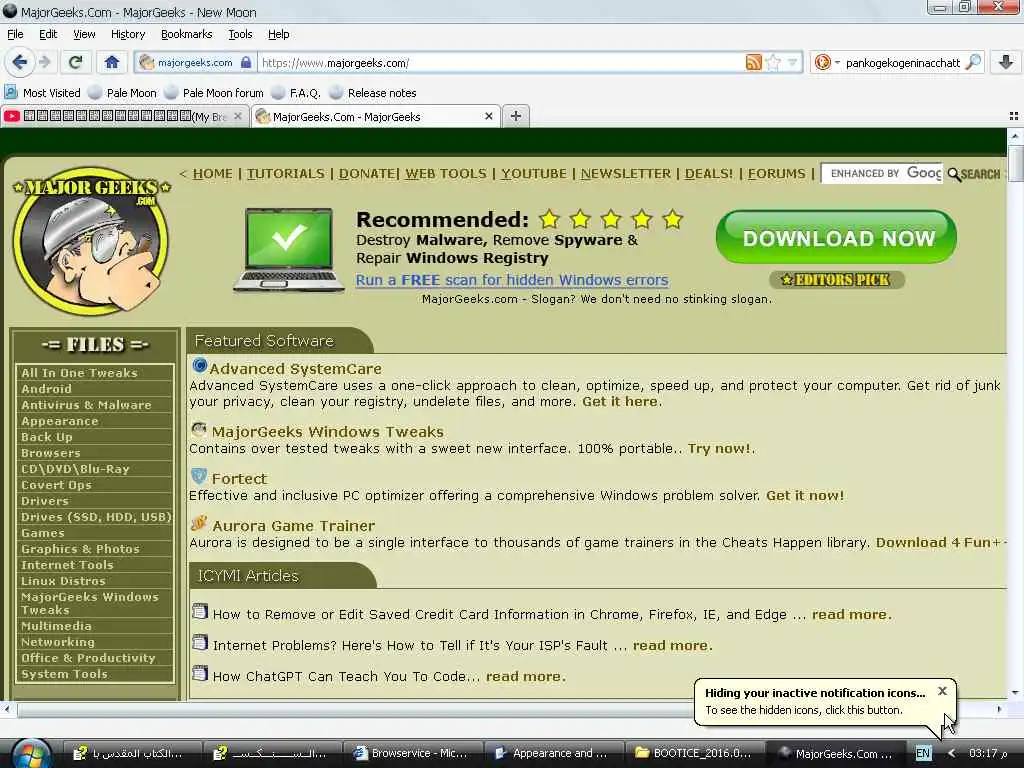
Task: Open the Release notes bookmark
Action: 373,93
